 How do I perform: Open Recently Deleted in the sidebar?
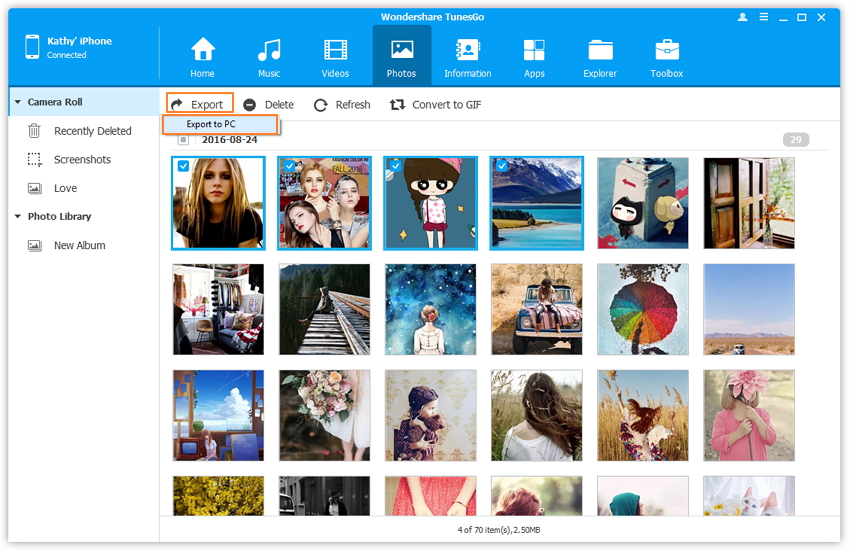(92, 131)
